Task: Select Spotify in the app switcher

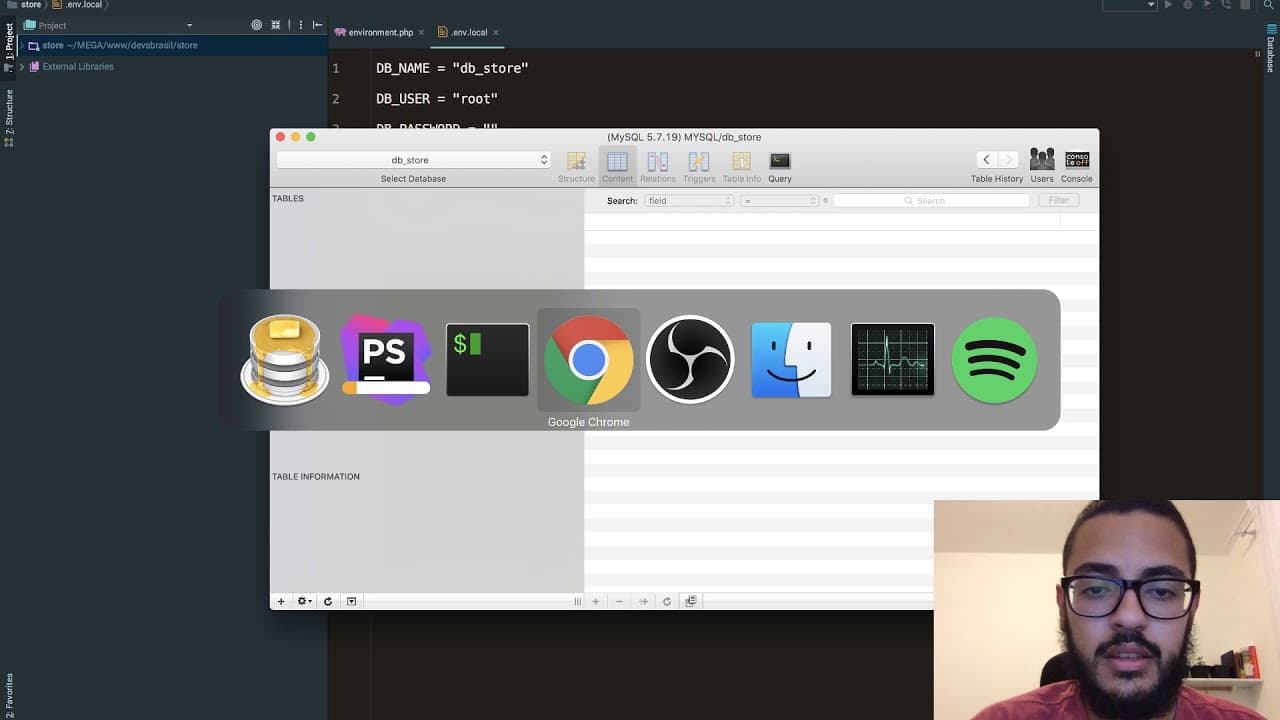Action: pos(994,360)
